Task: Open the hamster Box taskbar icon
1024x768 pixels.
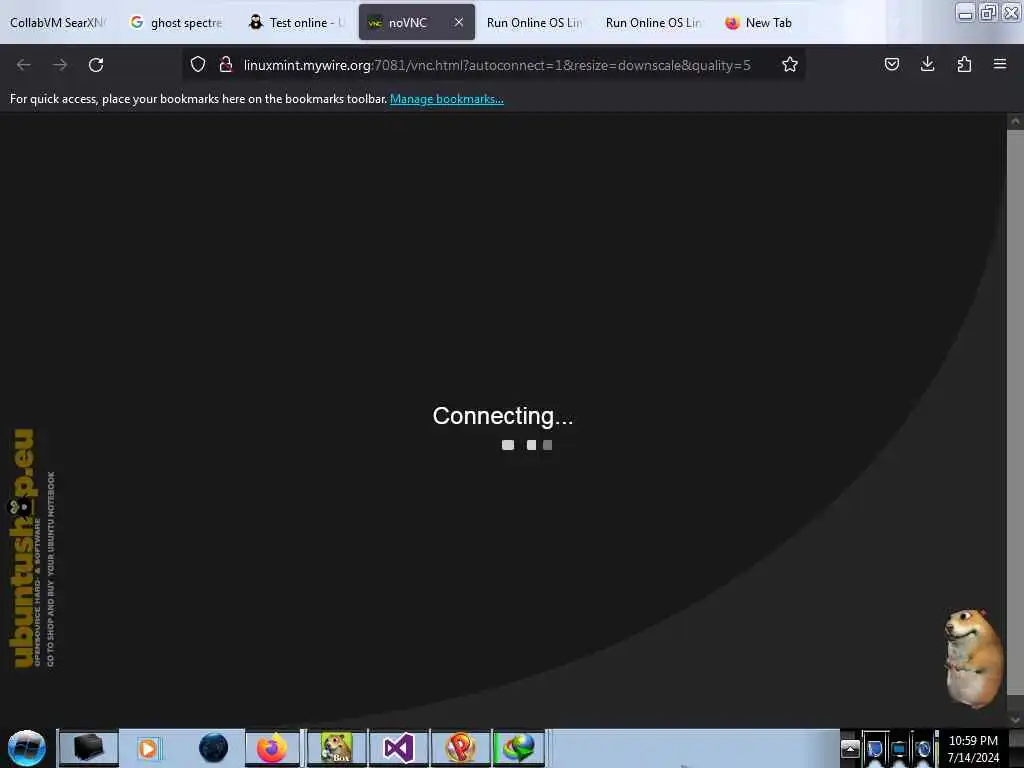Action: point(337,748)
